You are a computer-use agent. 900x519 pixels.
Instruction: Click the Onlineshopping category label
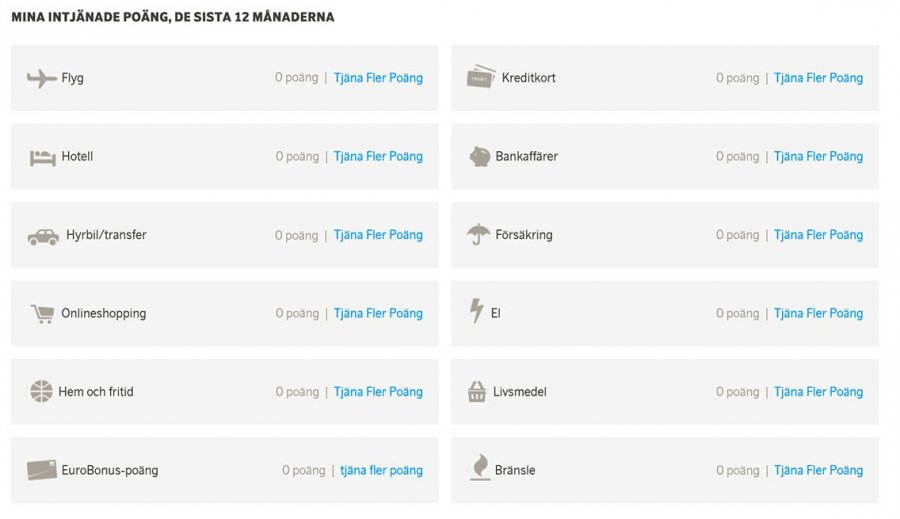point(103,314)
